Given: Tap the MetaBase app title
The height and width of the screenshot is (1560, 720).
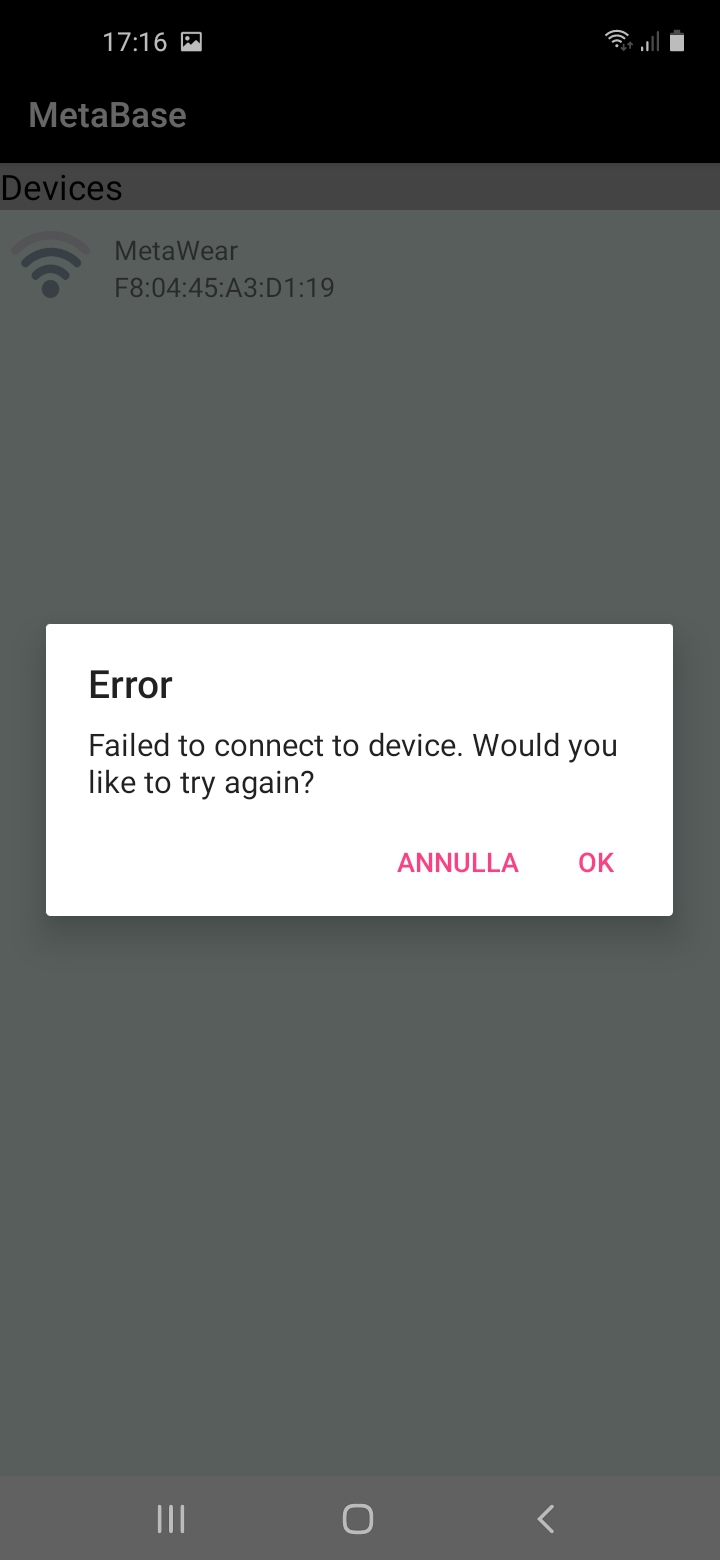Looking at the screenshot, I should point(107,115).
